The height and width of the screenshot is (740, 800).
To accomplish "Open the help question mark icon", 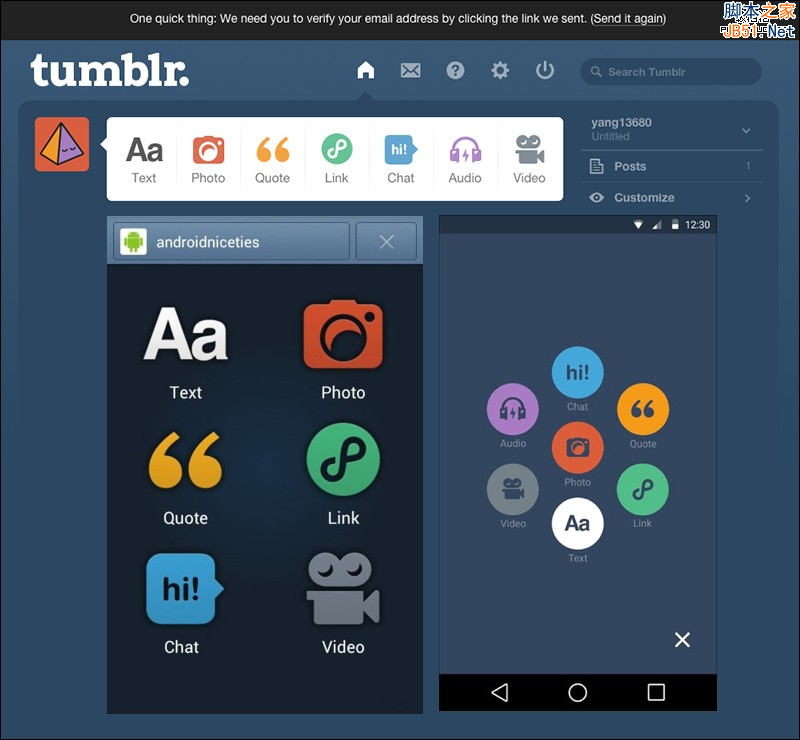I will click(455, 70).
